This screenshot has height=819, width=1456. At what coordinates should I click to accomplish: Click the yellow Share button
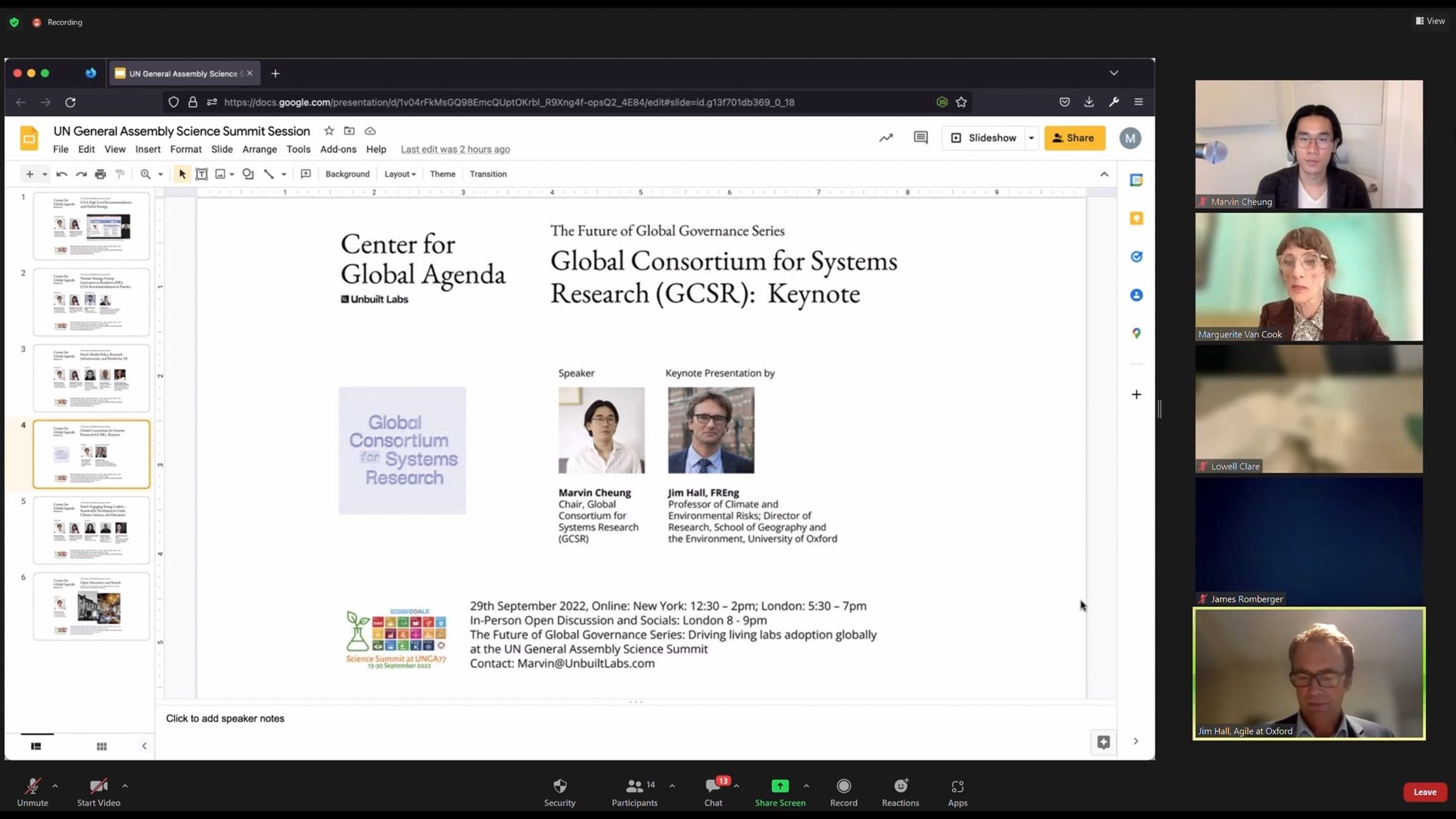pyautogui.click(x=1074, y=138)
